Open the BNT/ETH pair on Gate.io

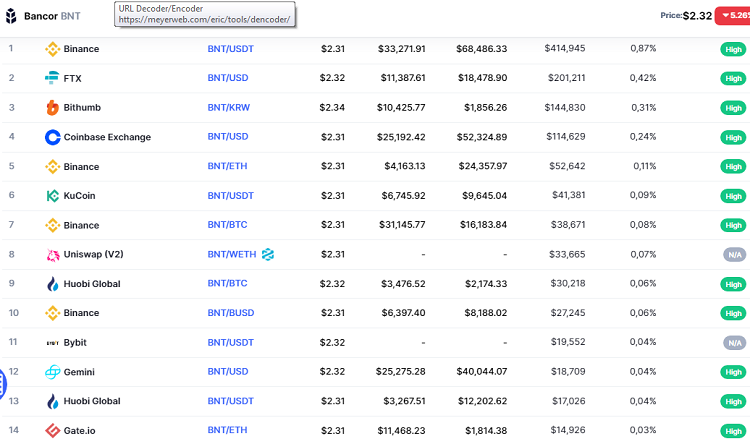click(x=228, y=431)
